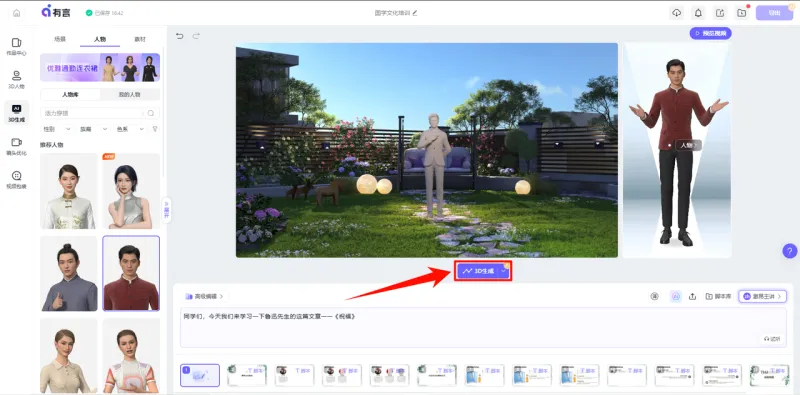Viewport: 800px width, 395px height.
Task: Click the share icon in top bar
Action: (x=720, y=13)
